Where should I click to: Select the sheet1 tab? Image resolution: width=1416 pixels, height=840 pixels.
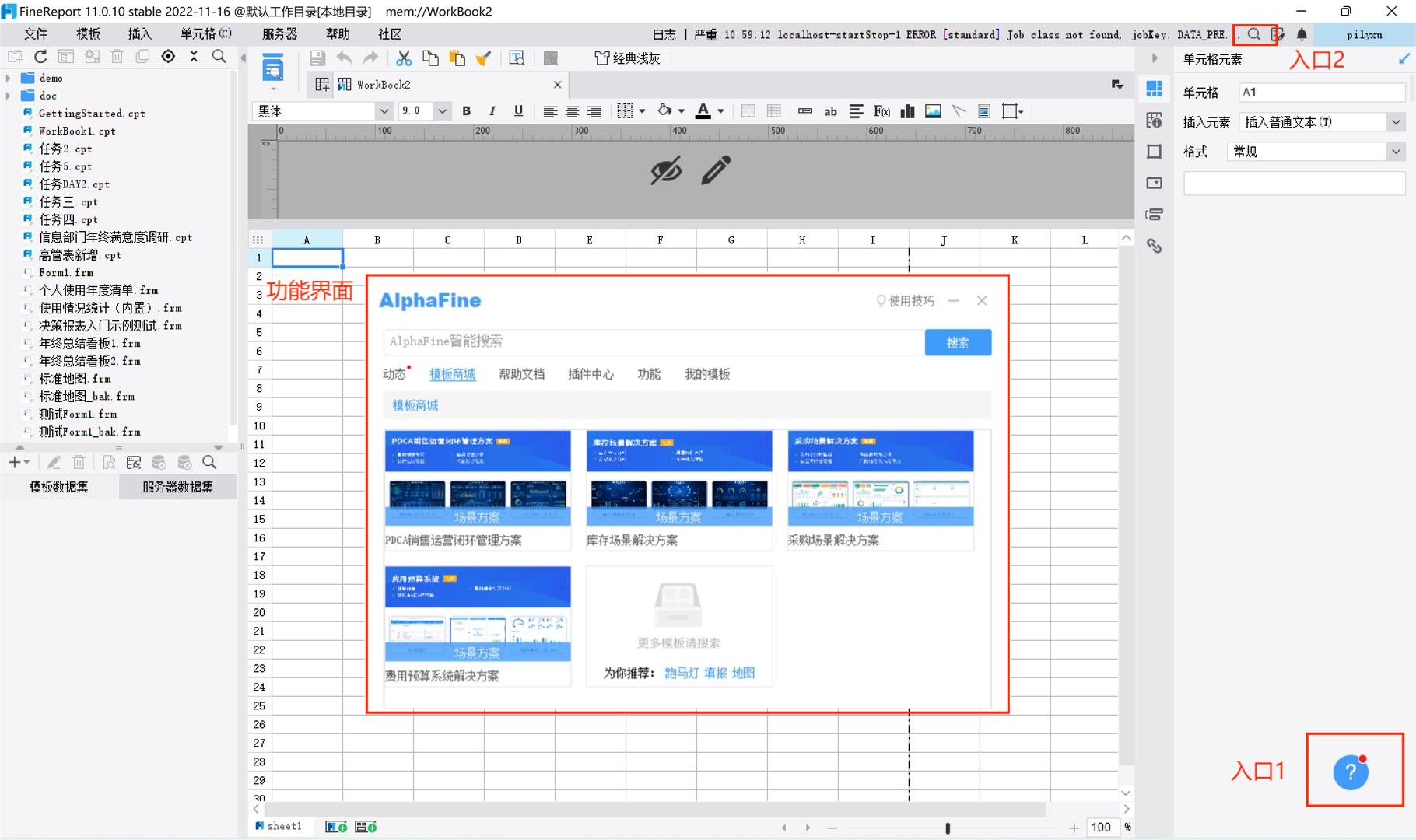(x=279, y=826)
